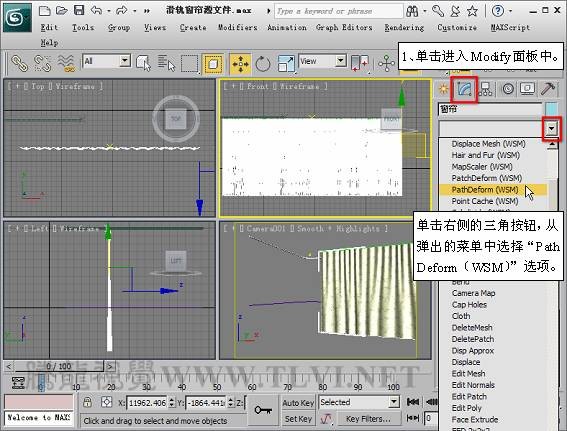
Task: Switch to the Modify panel tab
Action: pyautogui.click(x=464, y=89)
